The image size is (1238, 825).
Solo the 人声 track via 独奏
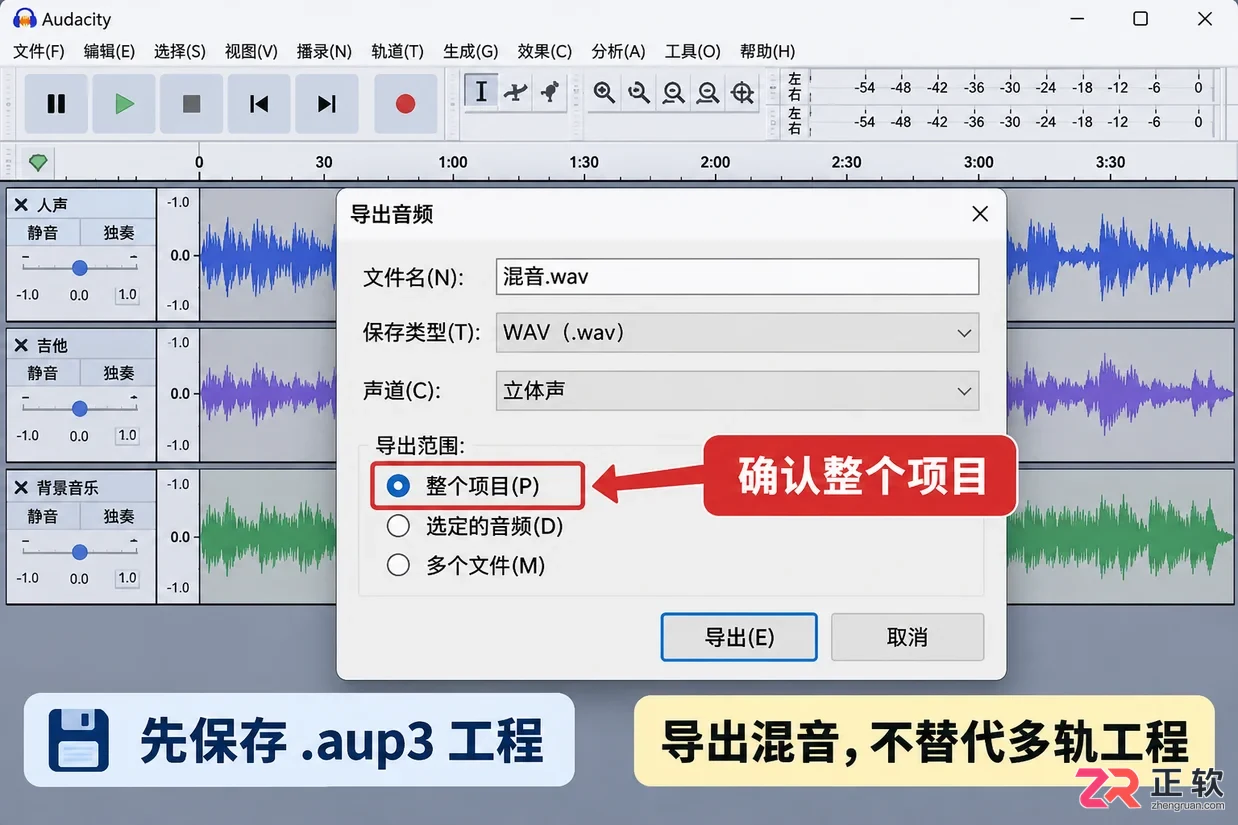click(119, 233)
